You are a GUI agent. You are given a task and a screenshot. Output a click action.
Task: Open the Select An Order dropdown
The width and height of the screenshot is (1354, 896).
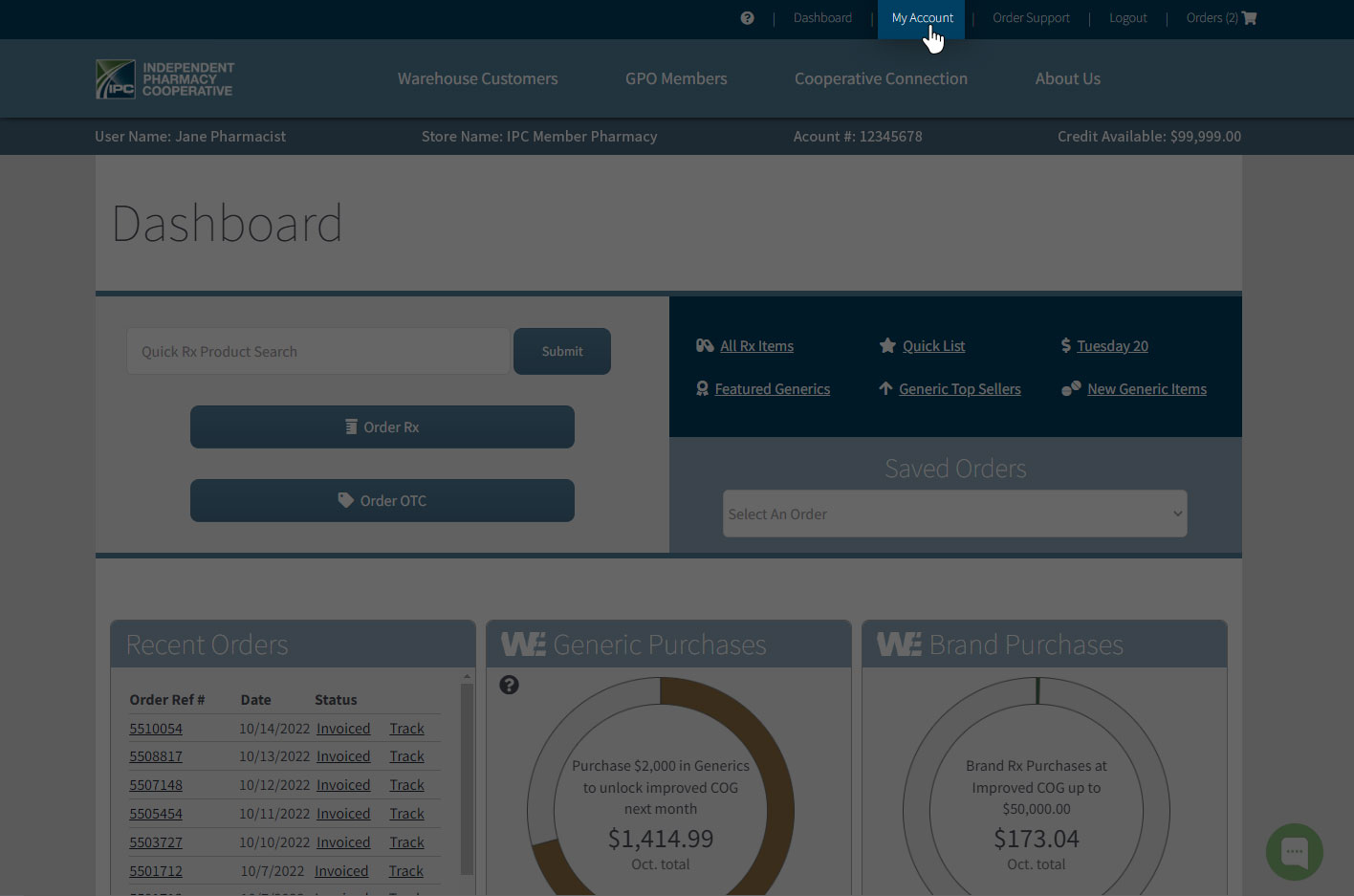coord(954,514)
